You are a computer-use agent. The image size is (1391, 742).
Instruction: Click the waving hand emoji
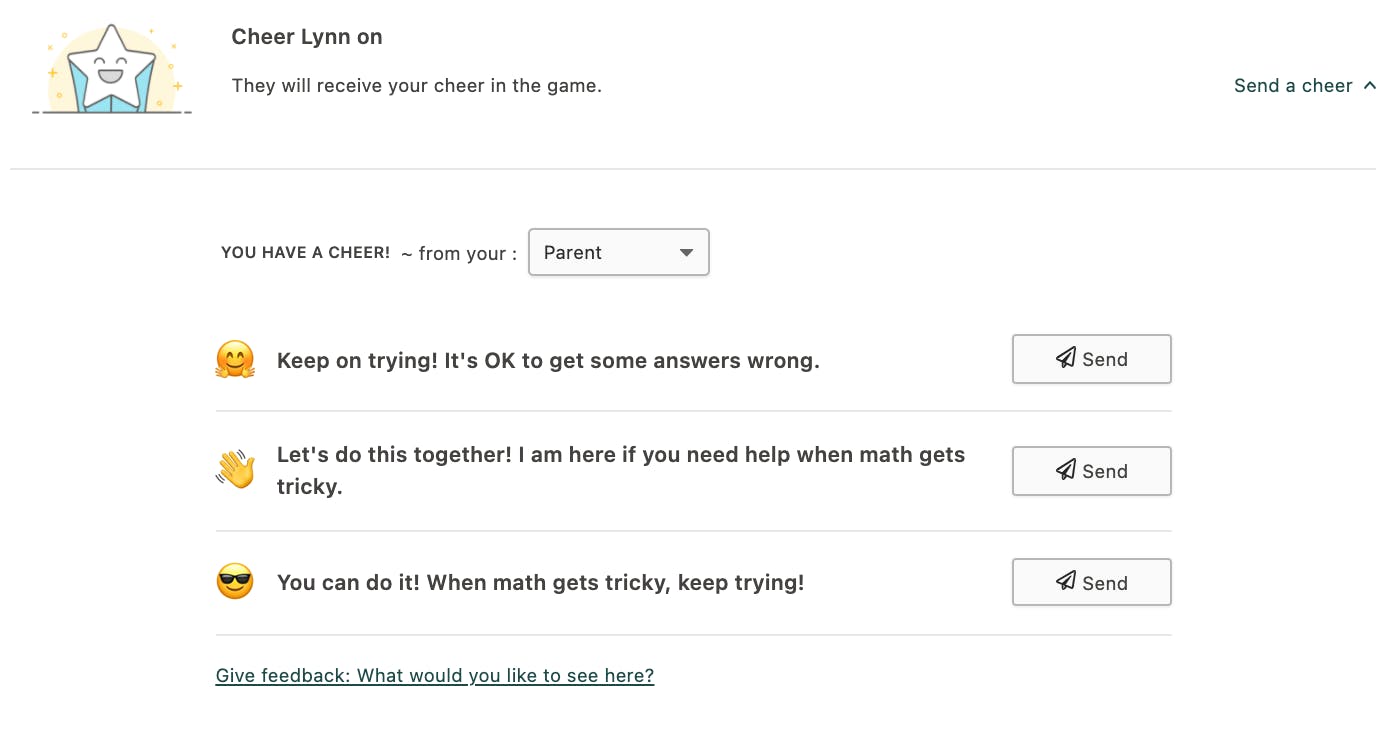tap(235, 470)
